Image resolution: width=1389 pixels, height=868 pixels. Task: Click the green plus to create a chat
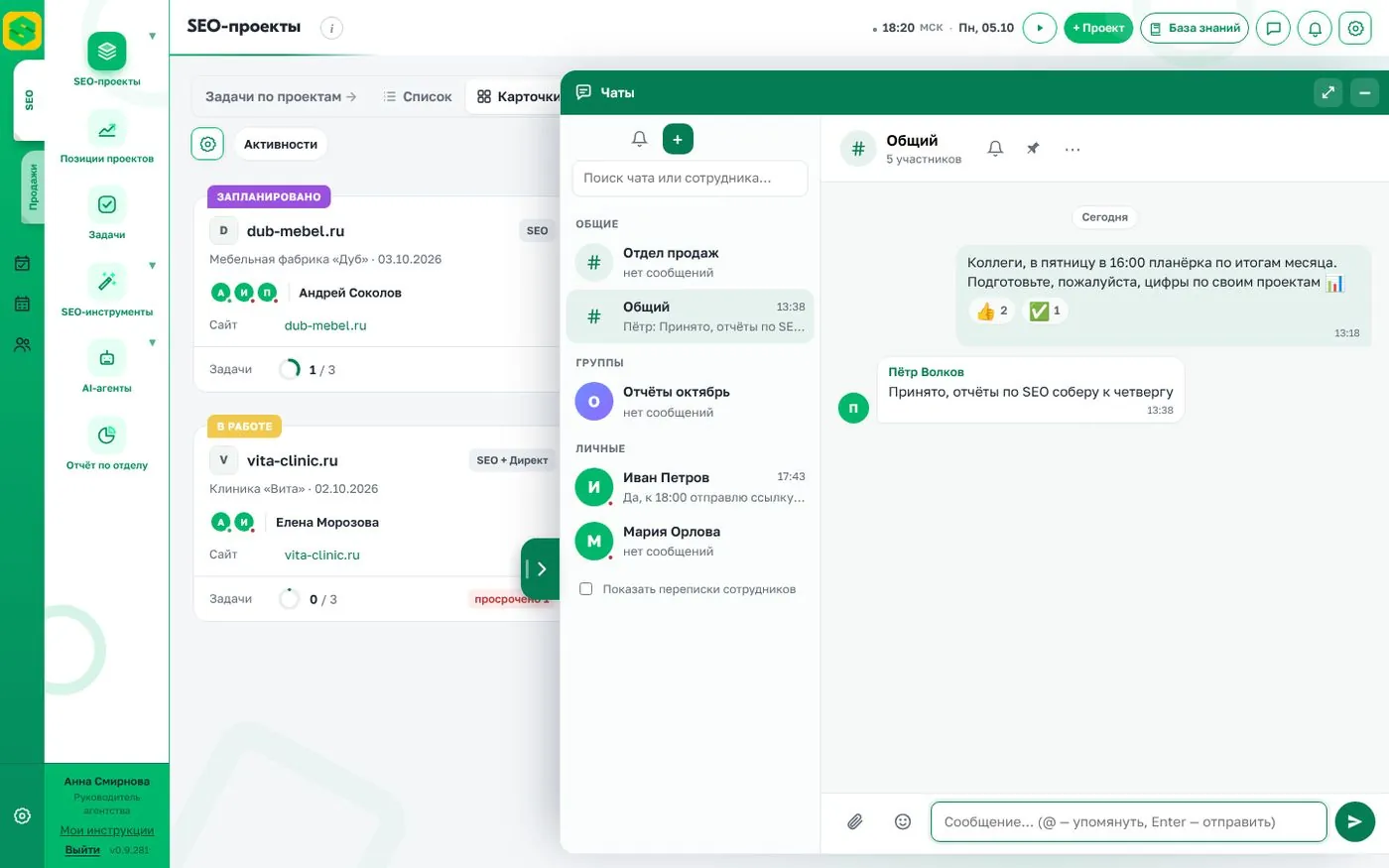[x=678, y=139]
